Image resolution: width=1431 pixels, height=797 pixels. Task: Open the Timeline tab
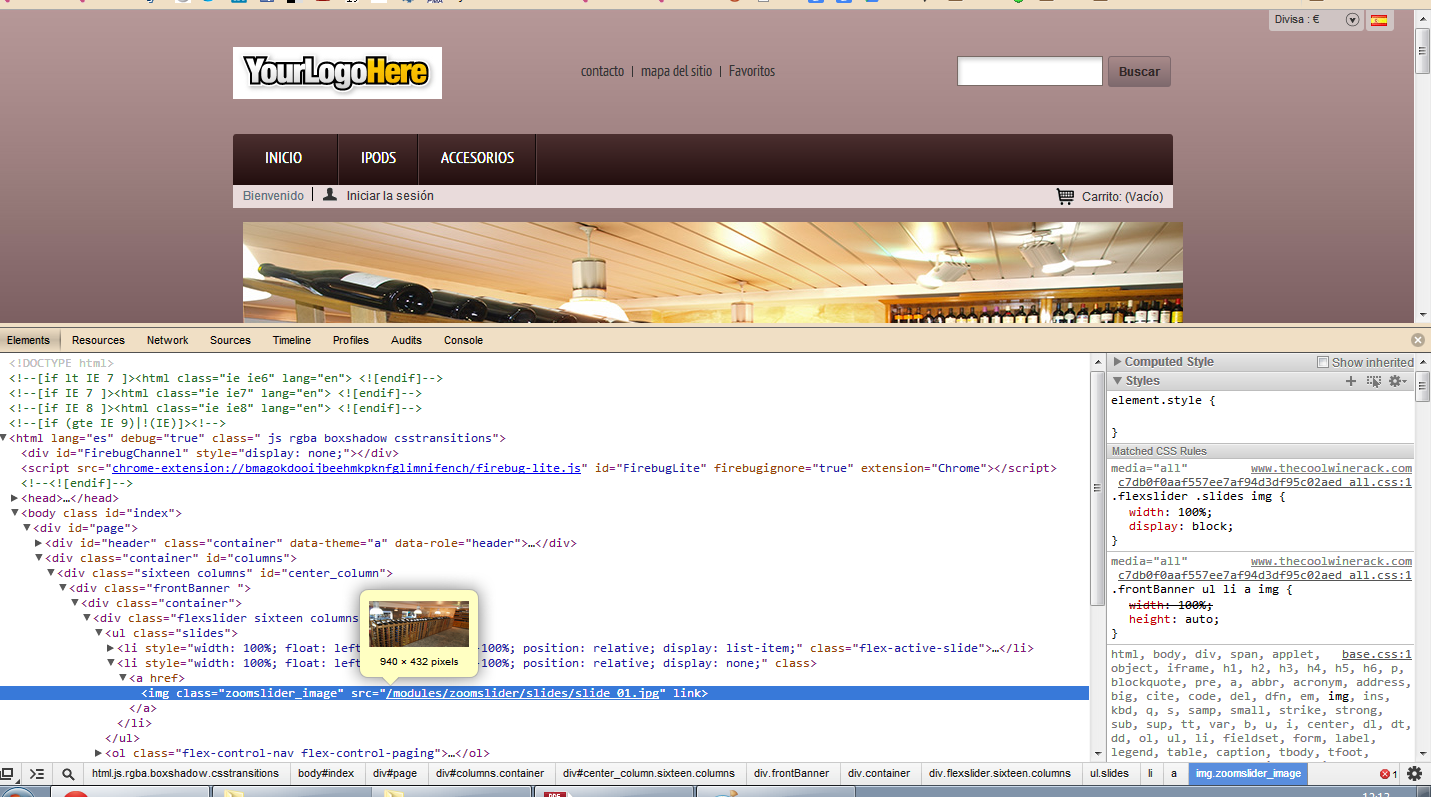292,340
